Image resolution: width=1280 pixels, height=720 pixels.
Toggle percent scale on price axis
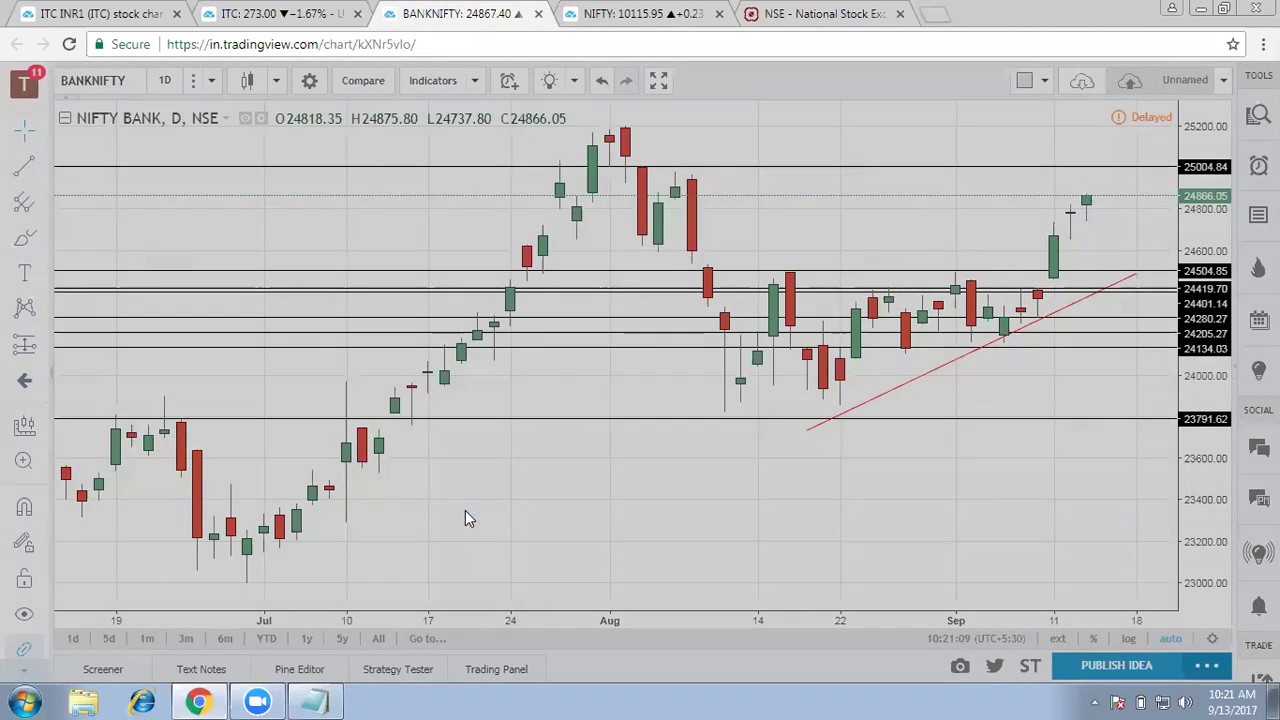tap(1093, 639)
